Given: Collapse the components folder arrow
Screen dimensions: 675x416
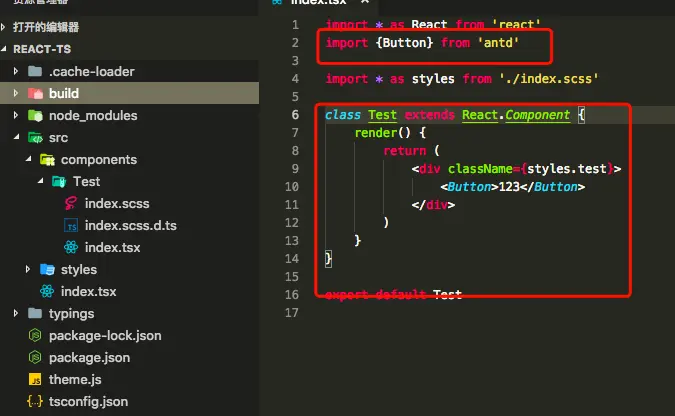Looking at the screenshot, I should coord(28,159).
